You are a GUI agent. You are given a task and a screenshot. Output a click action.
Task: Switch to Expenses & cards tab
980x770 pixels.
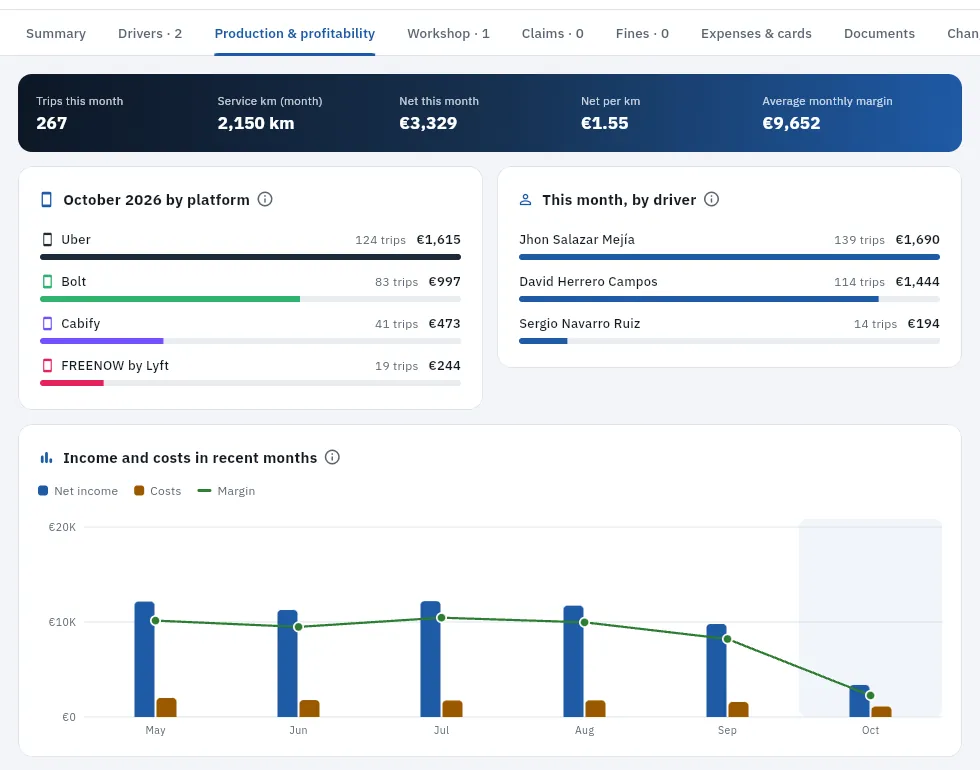click(756, 33)
